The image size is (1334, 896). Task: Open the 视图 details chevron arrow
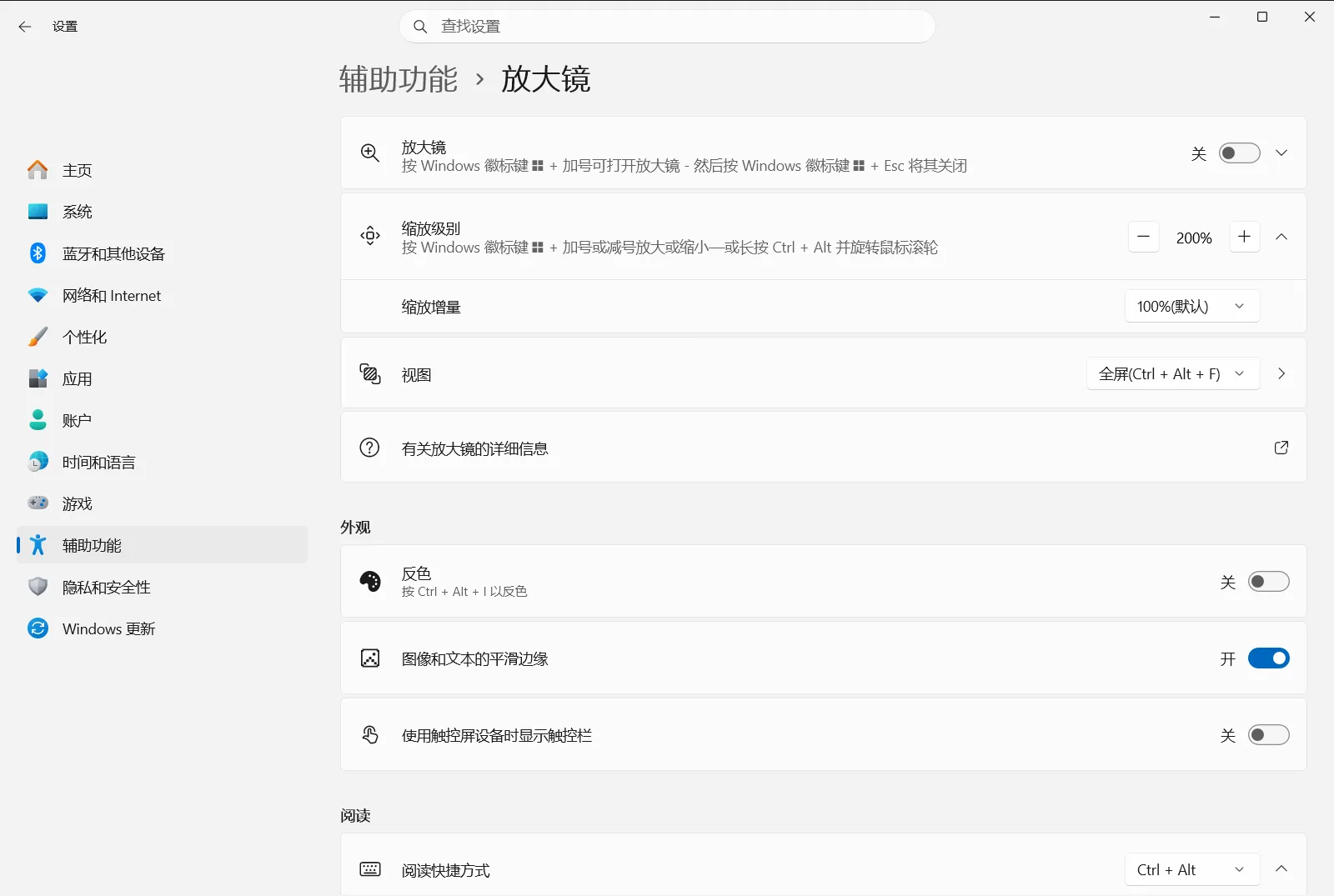pos(1281,374)
